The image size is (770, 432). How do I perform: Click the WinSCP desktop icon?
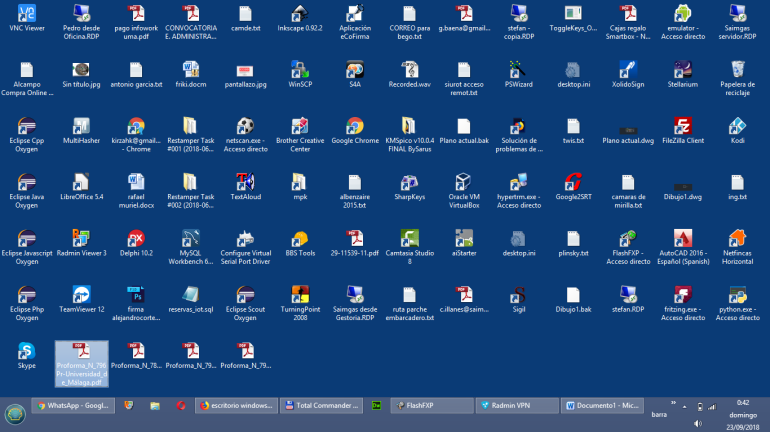(299, 70)
